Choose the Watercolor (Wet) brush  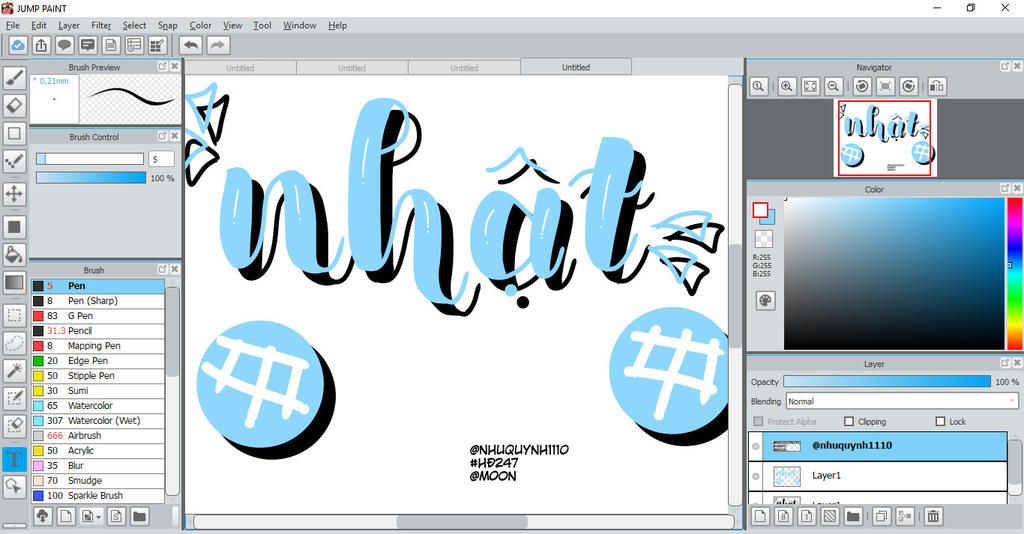tap(98, 421)
